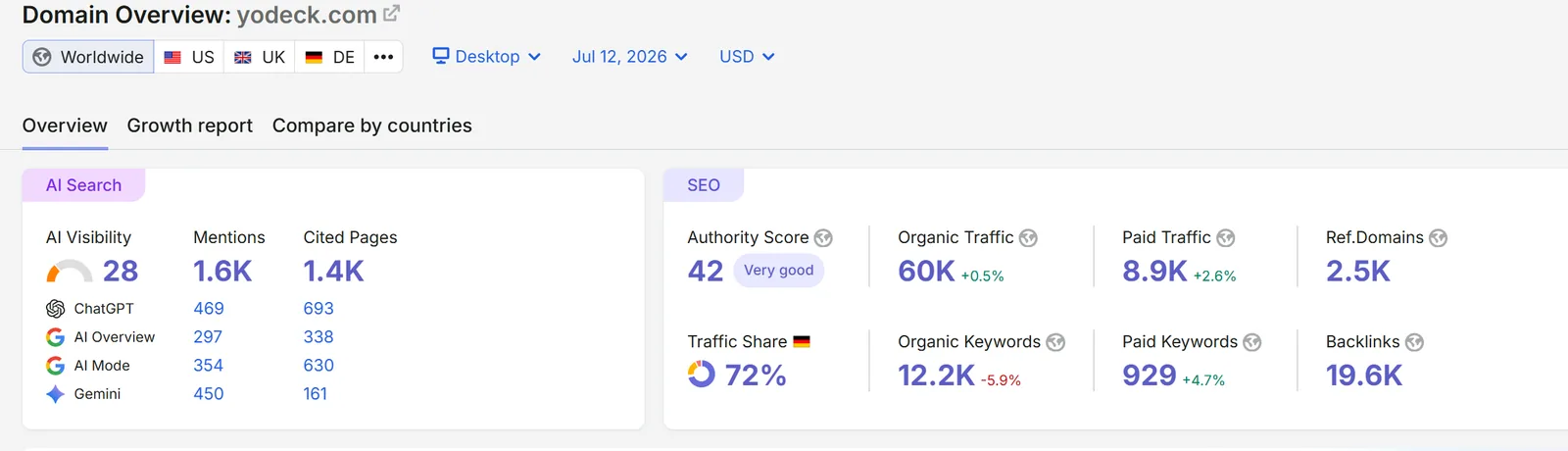Viewport: 1568px width, 451px height.
Task: Click the Google icon beside AI Mode
Action: click(56, 366)
